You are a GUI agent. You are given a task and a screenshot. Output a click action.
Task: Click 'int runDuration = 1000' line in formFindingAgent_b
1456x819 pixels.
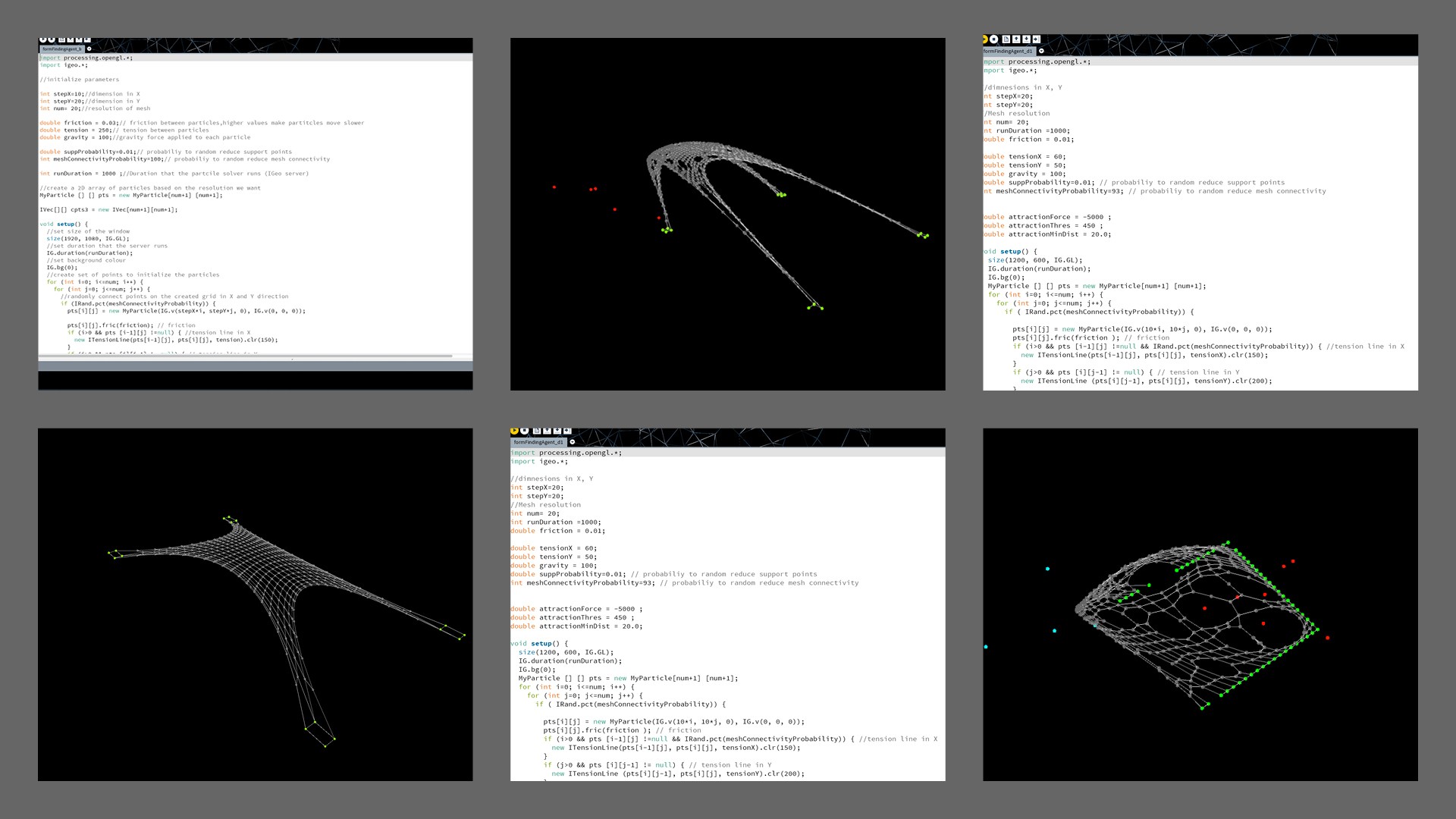coord(174,174)
